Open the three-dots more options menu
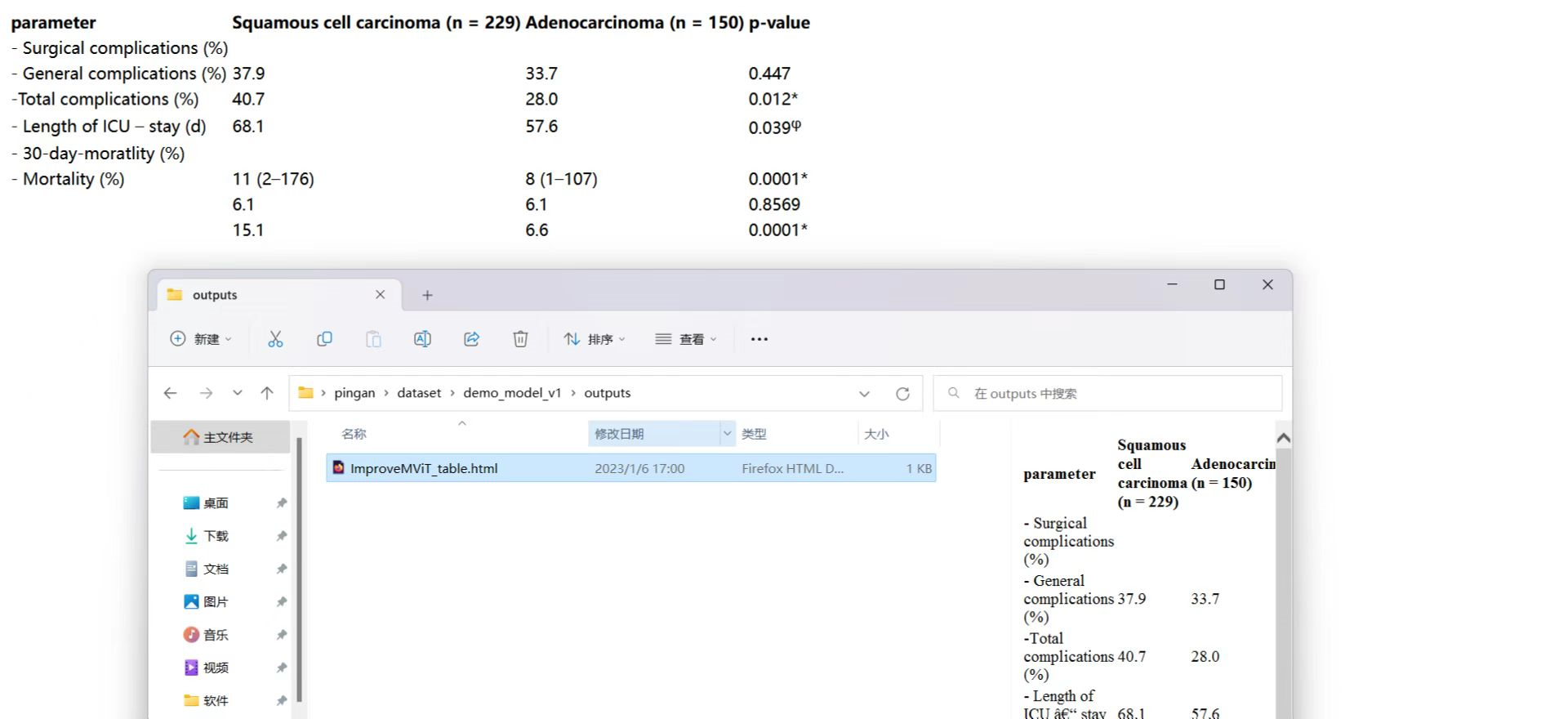 click(x=759, y=339)
